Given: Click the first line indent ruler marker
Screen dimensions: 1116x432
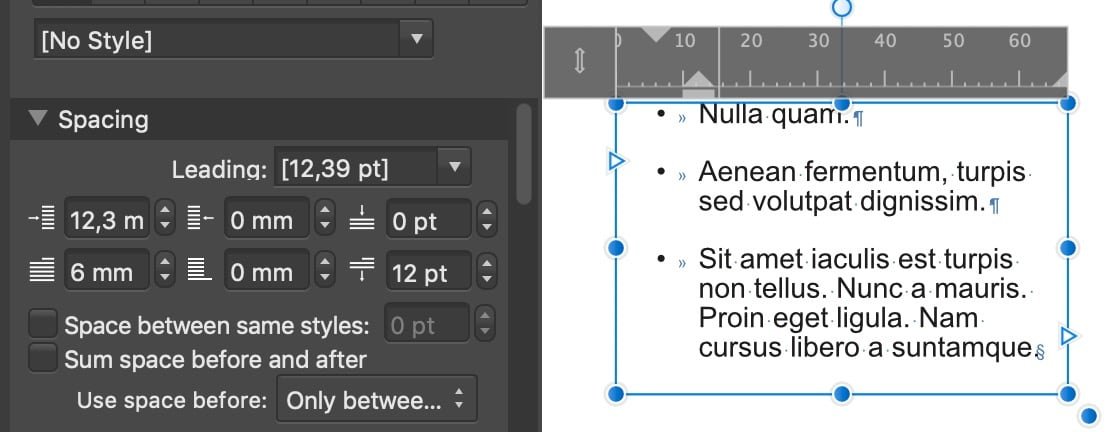Looking at the screenshot, I should click(656, 33).
